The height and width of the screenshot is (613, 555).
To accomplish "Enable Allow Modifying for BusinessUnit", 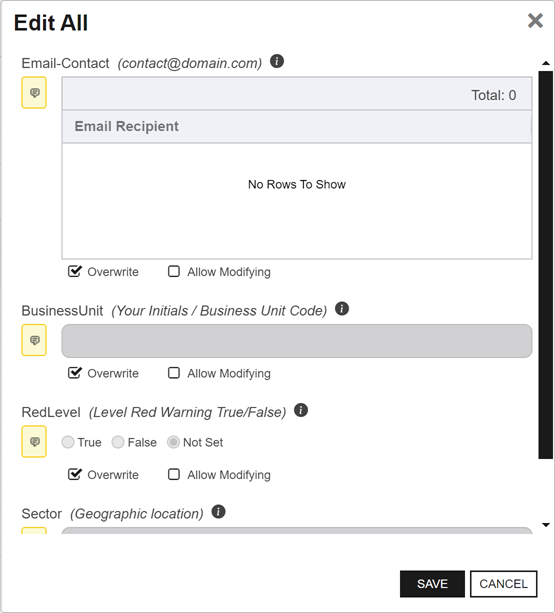I will pos(174,373).
